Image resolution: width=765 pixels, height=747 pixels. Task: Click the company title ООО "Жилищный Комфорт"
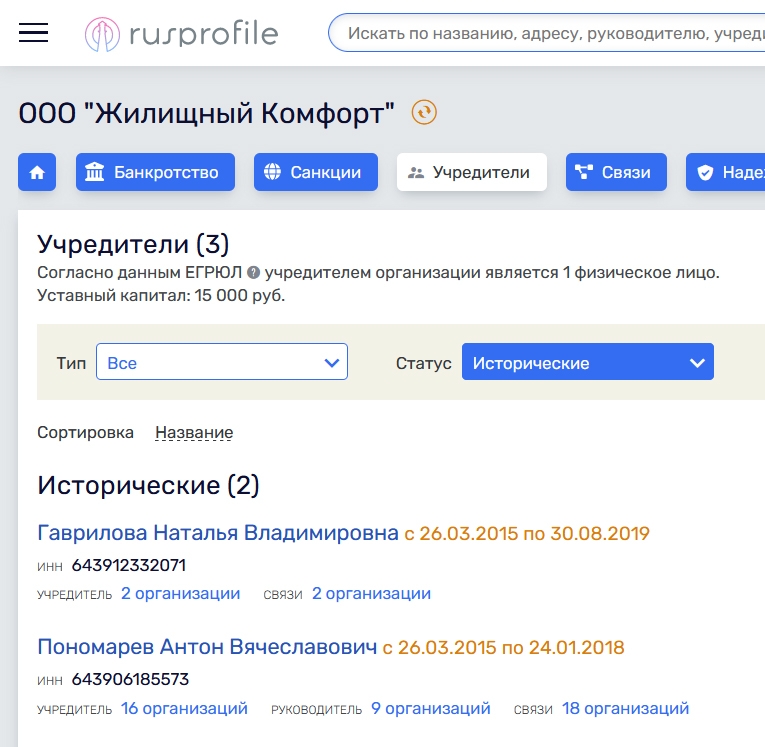click(x=206, y=113)
